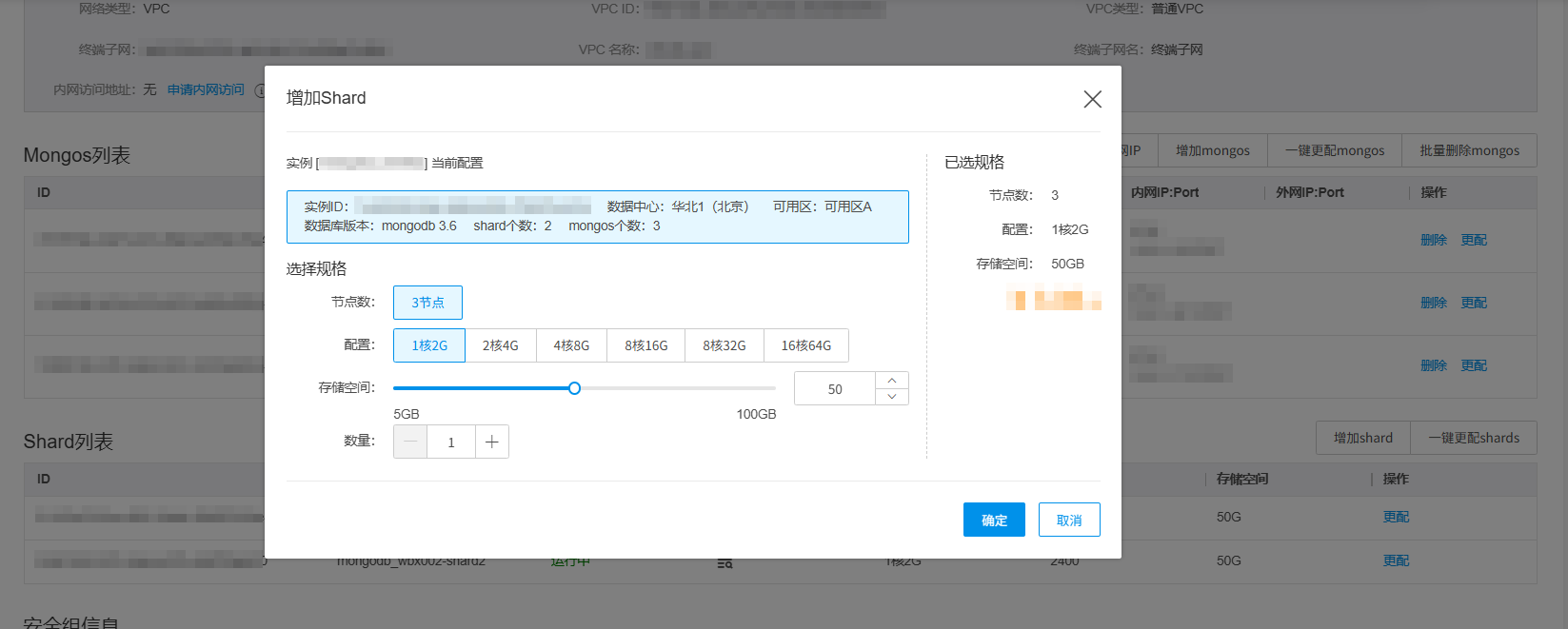Click the plus icon to increase 数量

click(491, 442)
